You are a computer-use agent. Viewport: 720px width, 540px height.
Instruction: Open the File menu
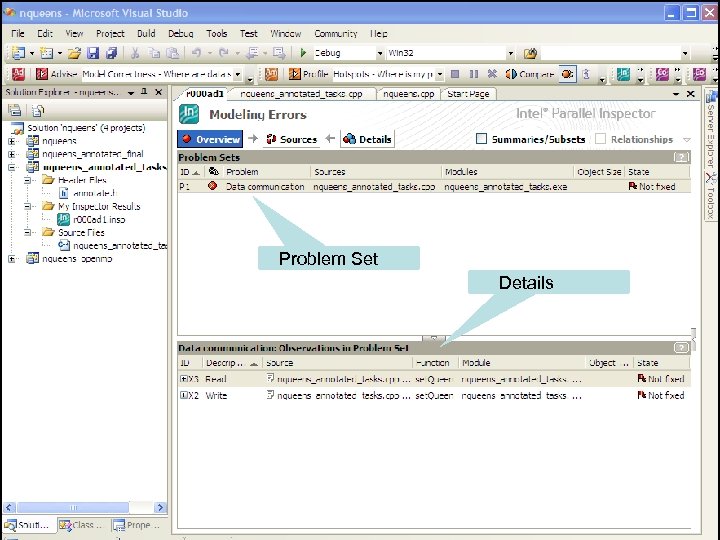coord(18,34)
